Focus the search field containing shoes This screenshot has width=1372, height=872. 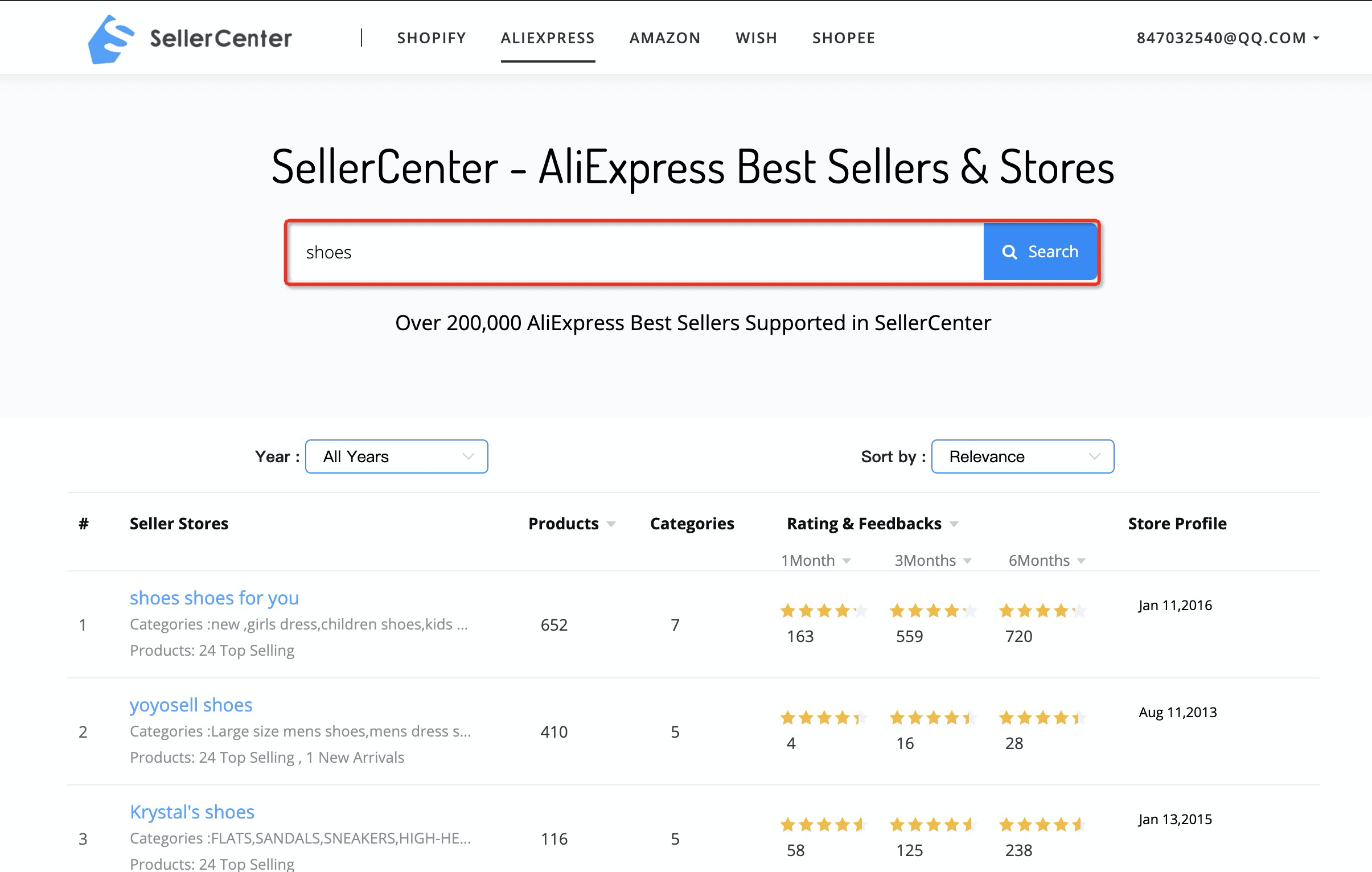(x=636, y=252)
